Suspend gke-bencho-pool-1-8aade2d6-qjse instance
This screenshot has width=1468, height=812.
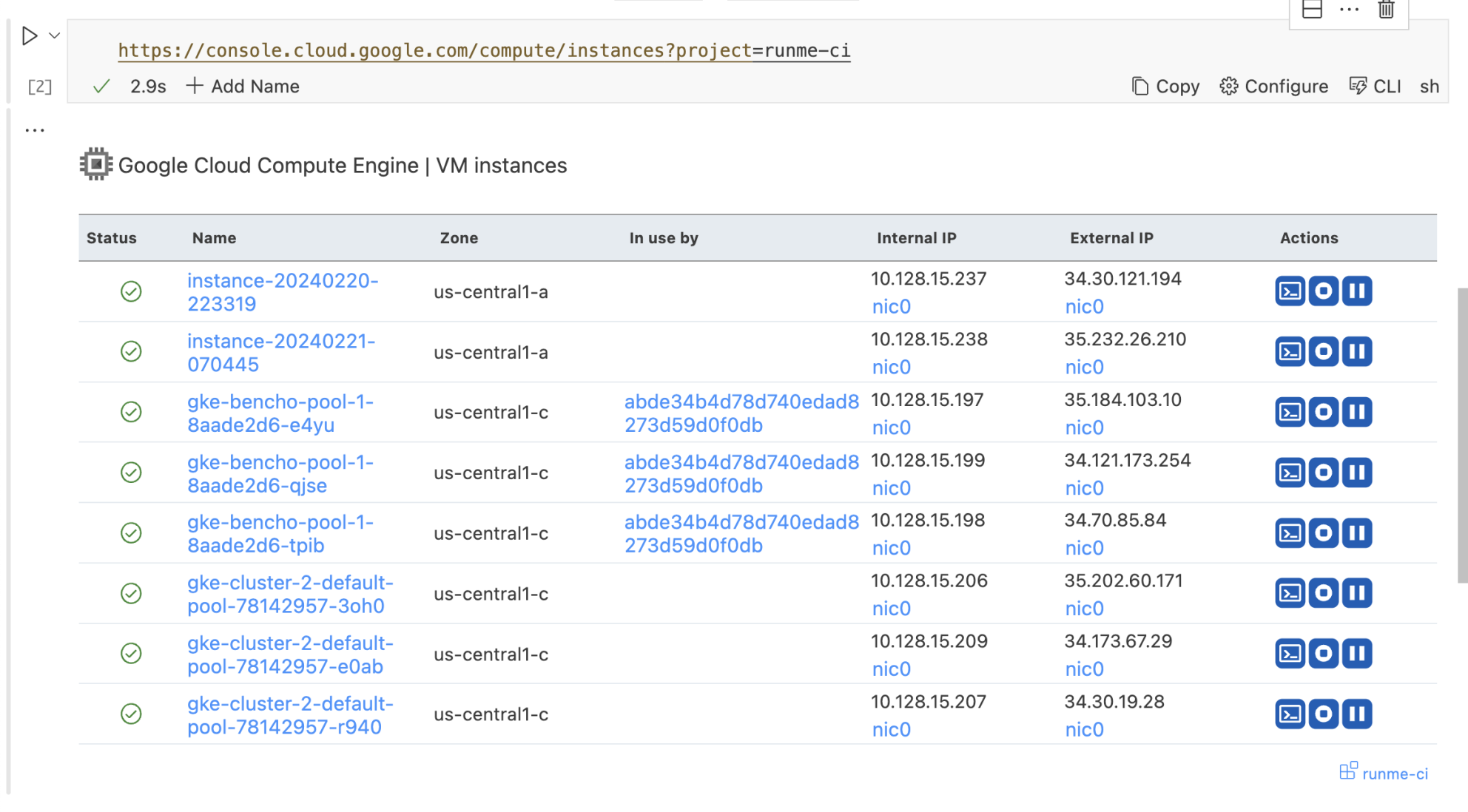[x=1357, y=473]
